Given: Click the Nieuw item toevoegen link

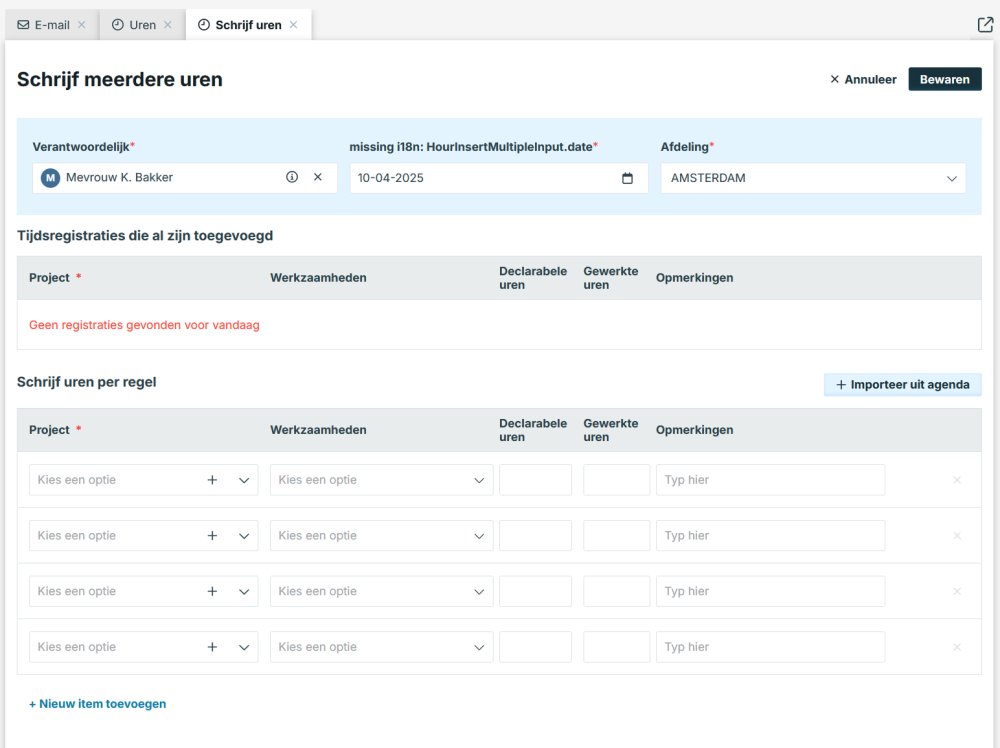Looking at the screenshot, I should pyautogui.click(x=98, y=704).
